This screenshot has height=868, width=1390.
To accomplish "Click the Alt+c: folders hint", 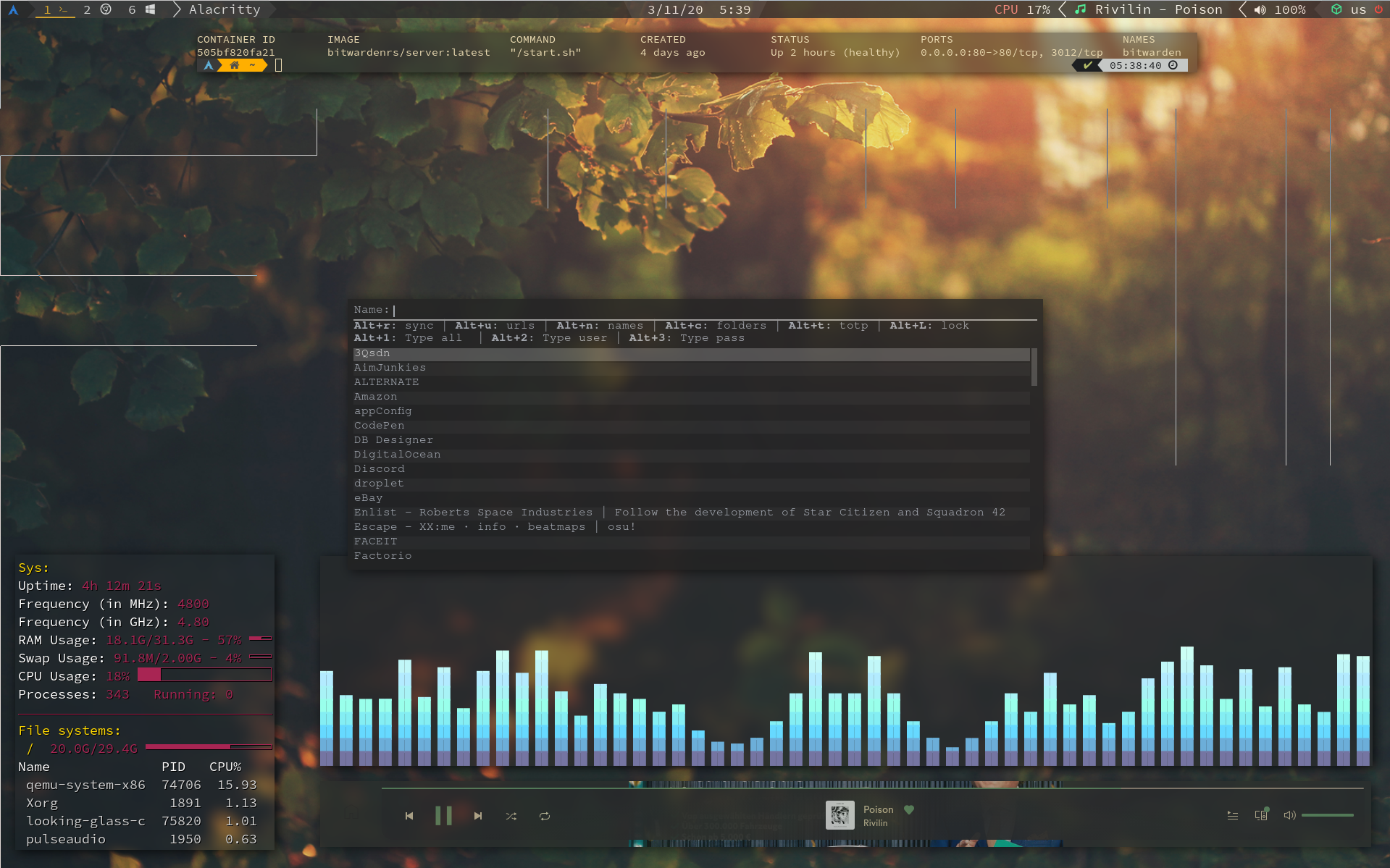I will [716, 326].
